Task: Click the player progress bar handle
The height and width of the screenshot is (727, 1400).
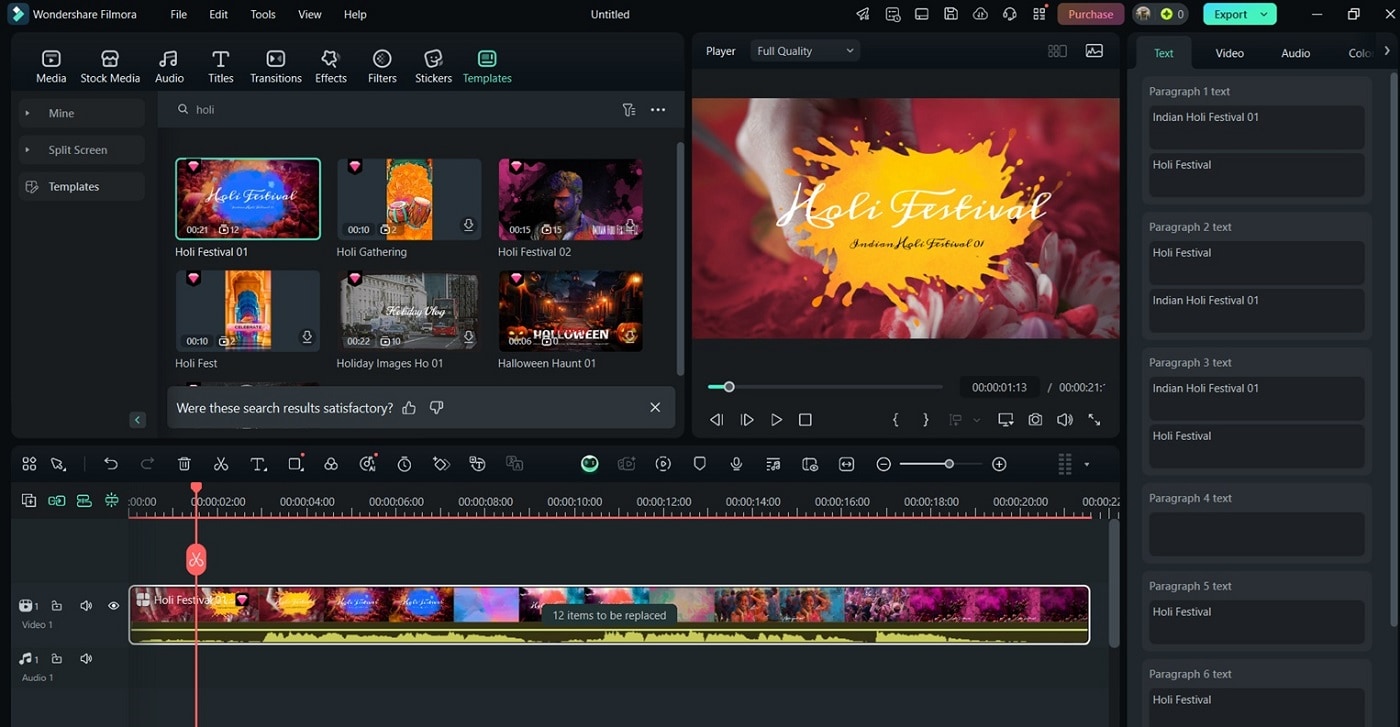Action: (x=729, y=387)
